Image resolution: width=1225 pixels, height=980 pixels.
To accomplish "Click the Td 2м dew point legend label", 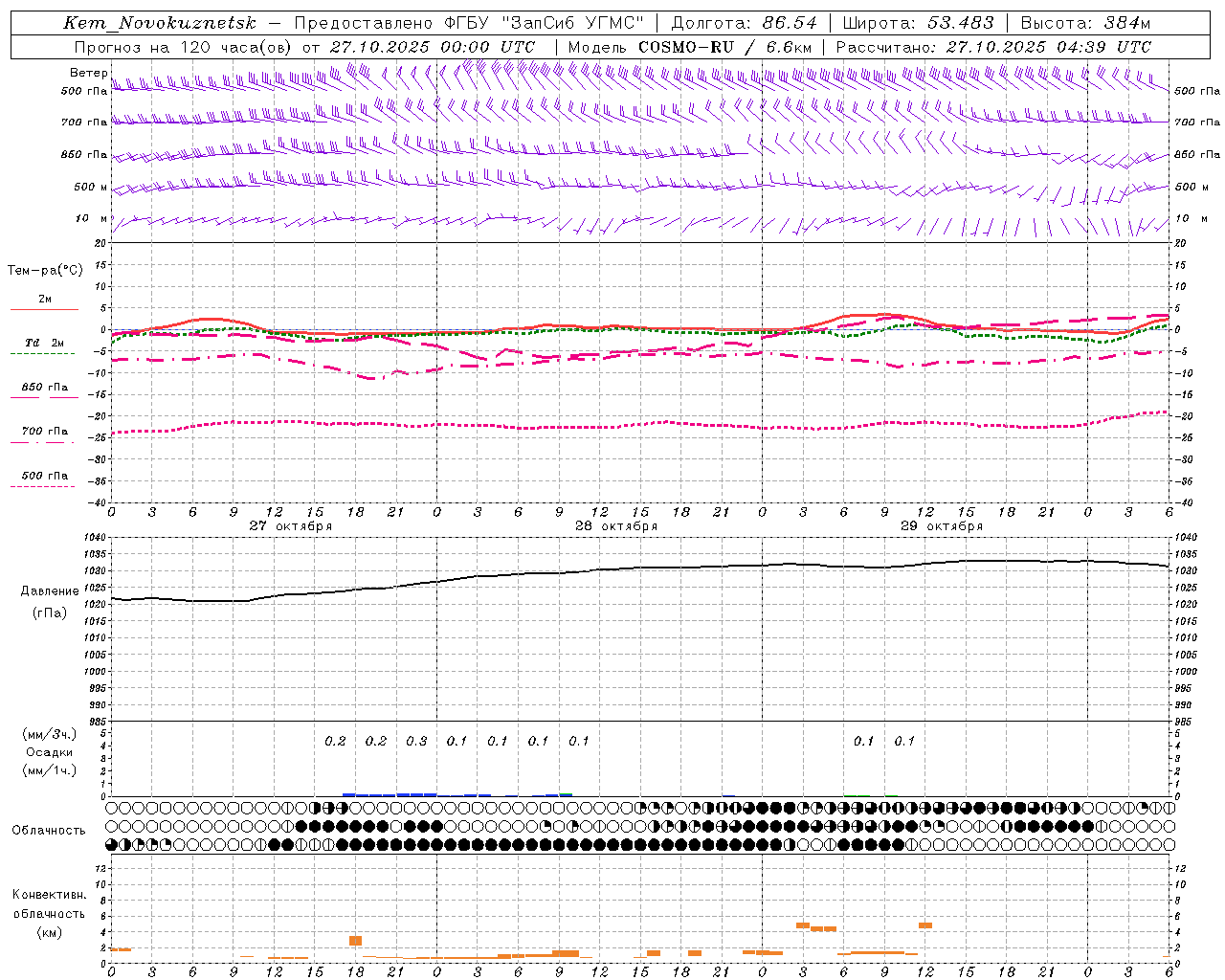I will [x=44, y=343].
